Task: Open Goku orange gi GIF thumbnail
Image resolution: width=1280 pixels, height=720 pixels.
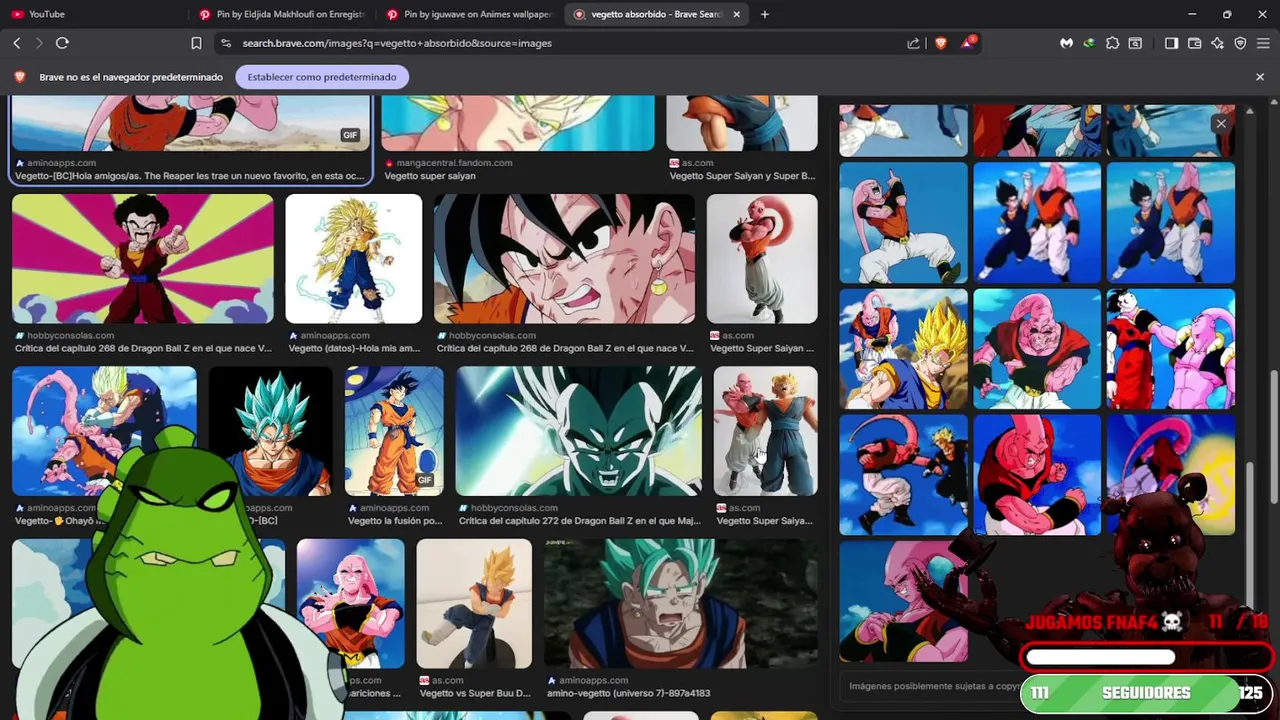Action: [394, 431]
